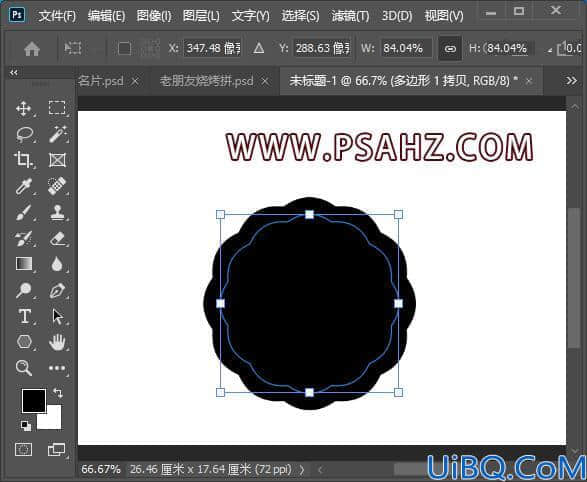Screen dimensions: 587x482
Task: Select the Frame tool
Action: point(57,160)
